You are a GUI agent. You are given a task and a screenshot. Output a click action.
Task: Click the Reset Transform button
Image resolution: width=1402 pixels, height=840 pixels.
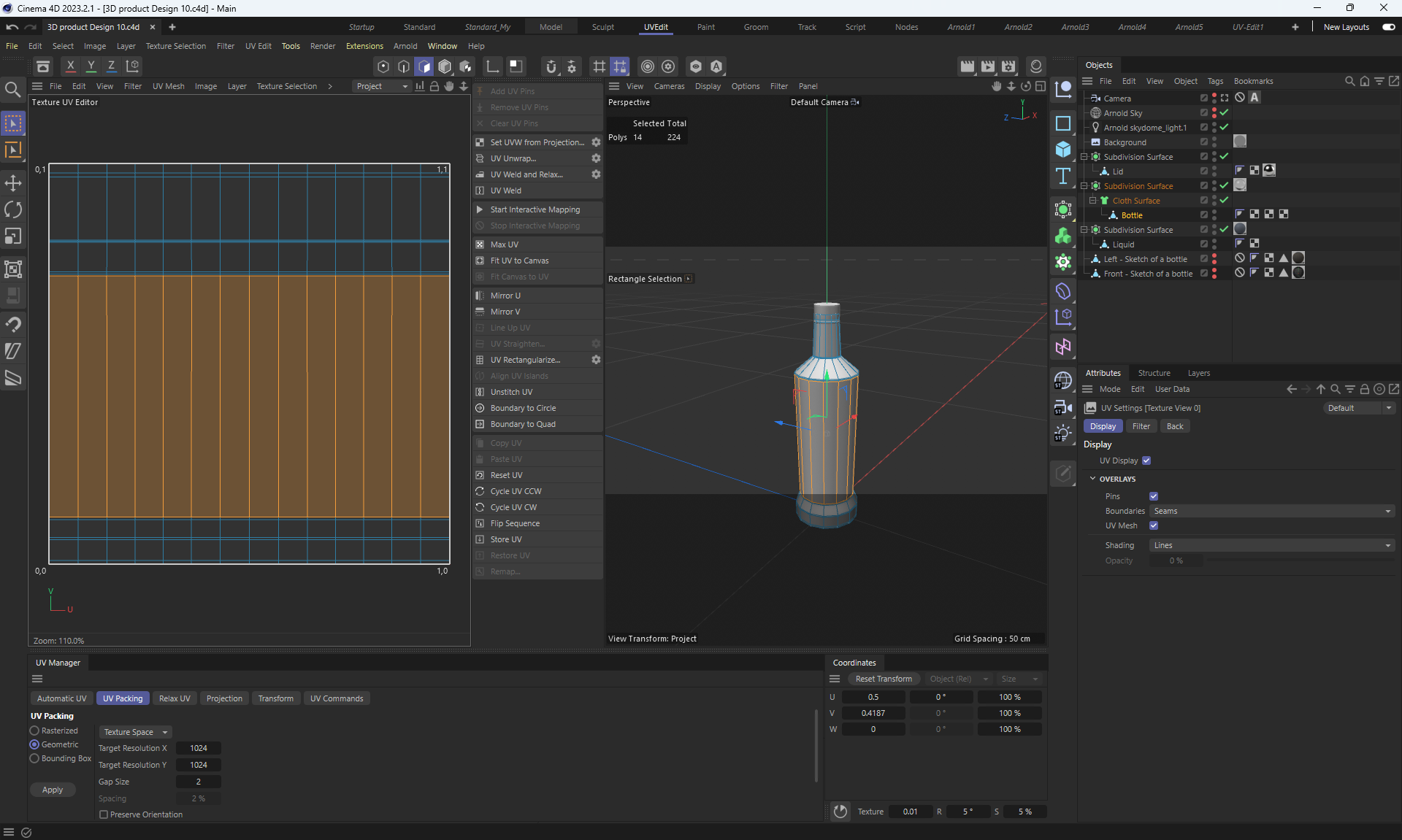tap(884, 679)
